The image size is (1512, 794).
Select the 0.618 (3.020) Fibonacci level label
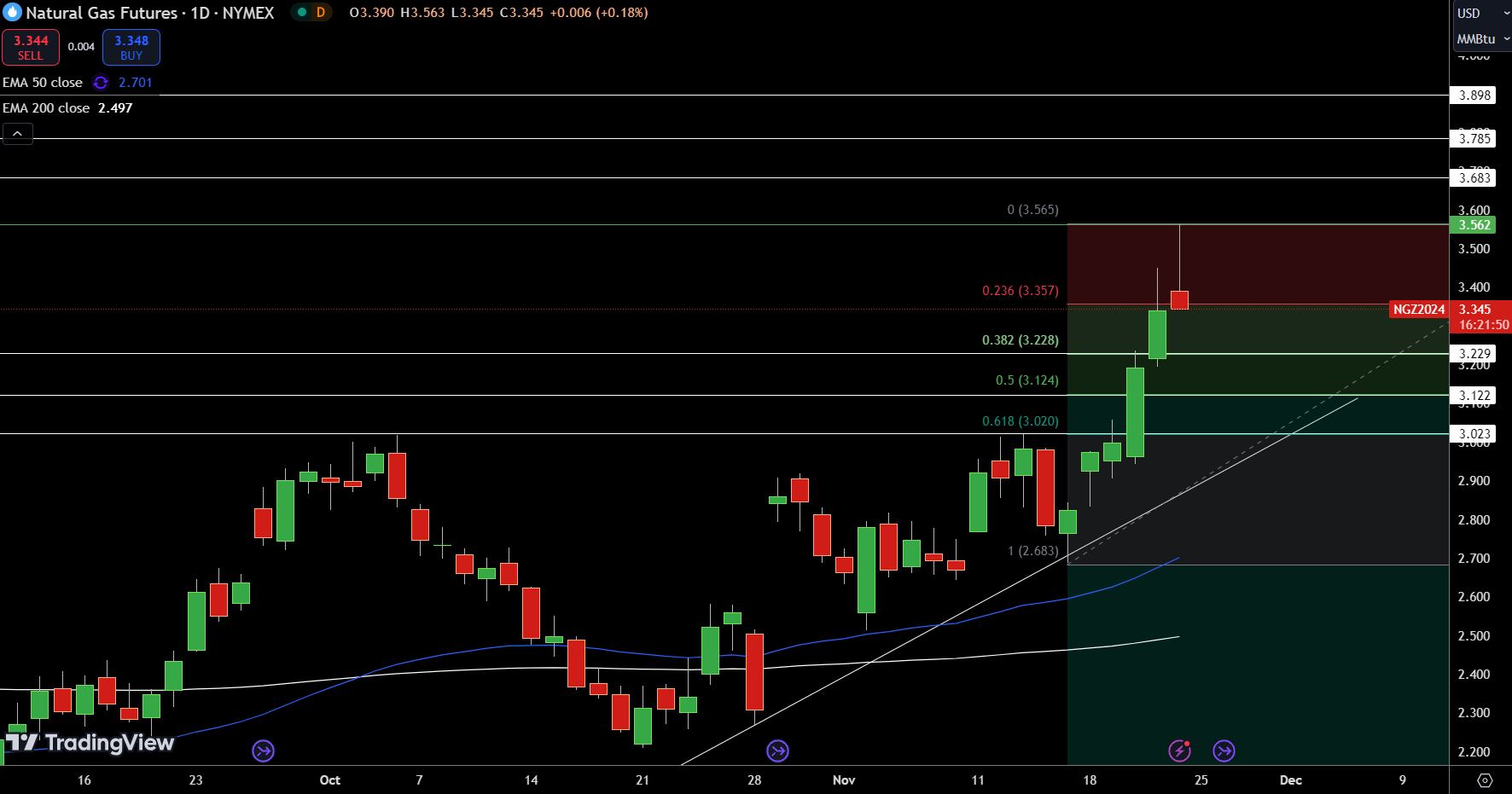(1020, 421)
